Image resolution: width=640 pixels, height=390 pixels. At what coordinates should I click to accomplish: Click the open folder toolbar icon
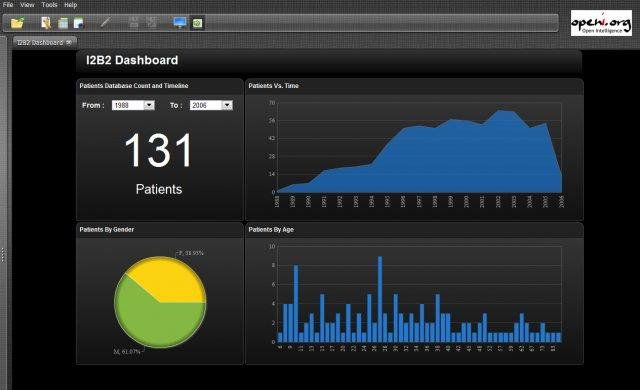18,23
